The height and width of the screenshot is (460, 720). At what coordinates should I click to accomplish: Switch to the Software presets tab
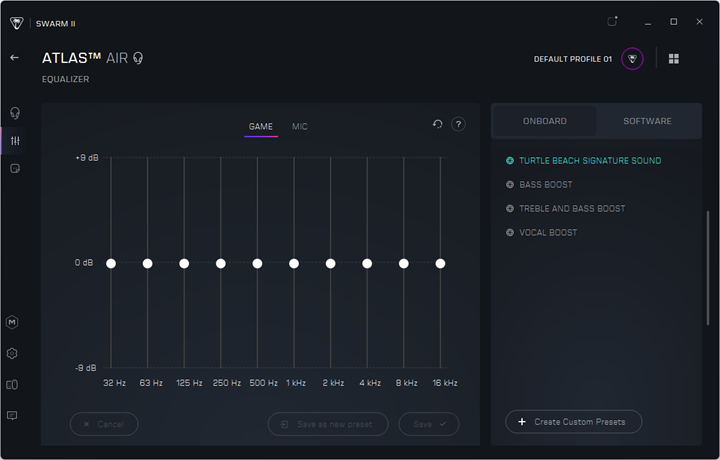pyautogui.click(x=647, y=121)
